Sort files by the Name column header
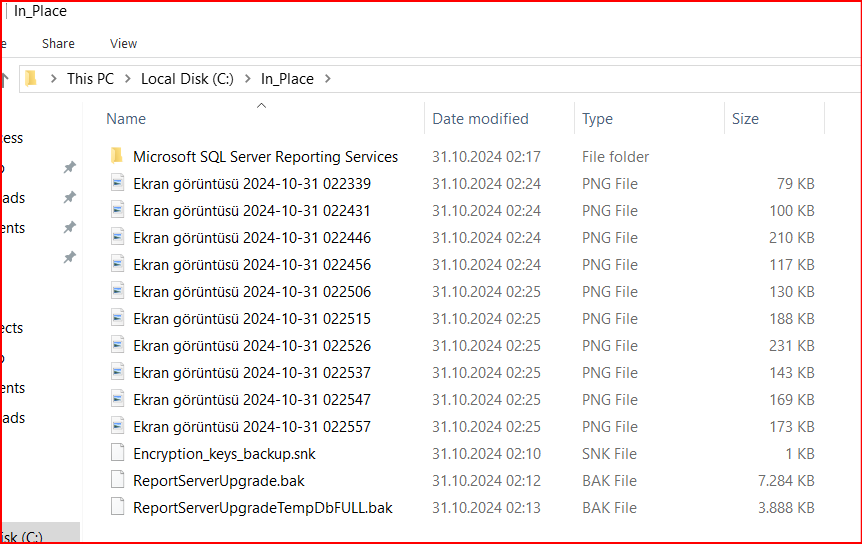862x544 pixels. click(126, 118)
